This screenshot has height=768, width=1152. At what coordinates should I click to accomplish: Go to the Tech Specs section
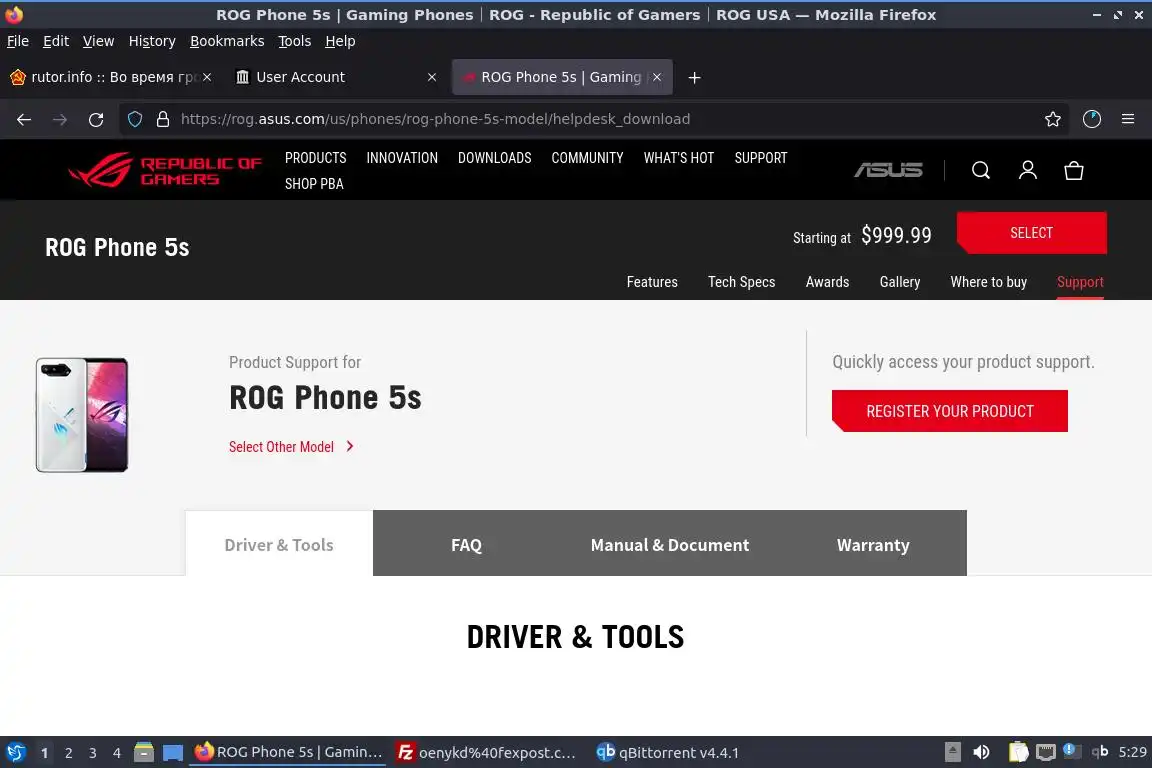[x=741, y=282]
